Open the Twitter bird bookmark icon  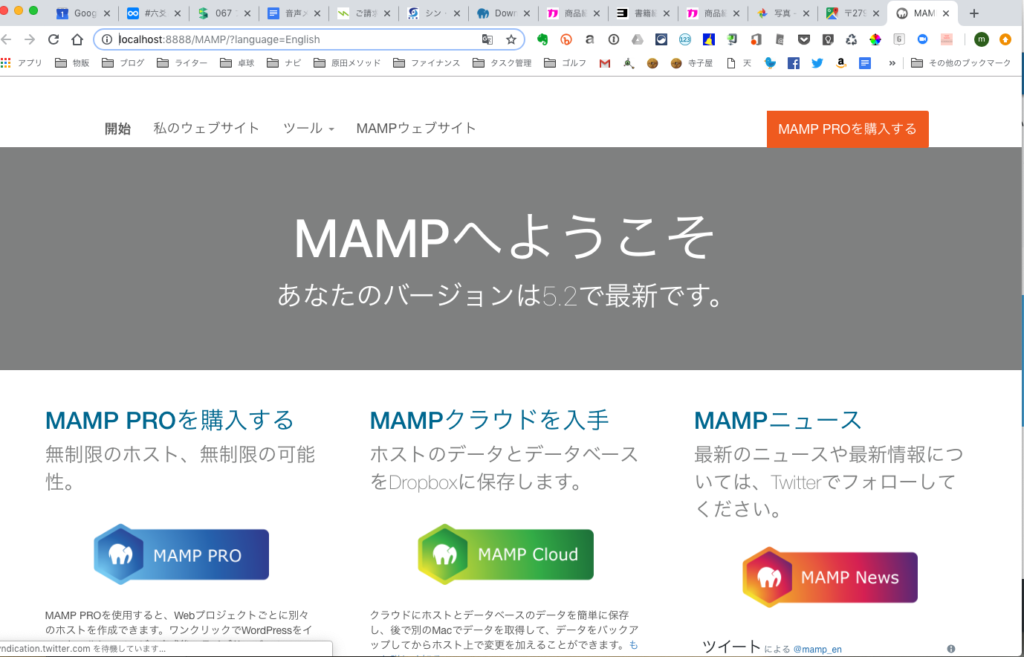coord(817,63)
